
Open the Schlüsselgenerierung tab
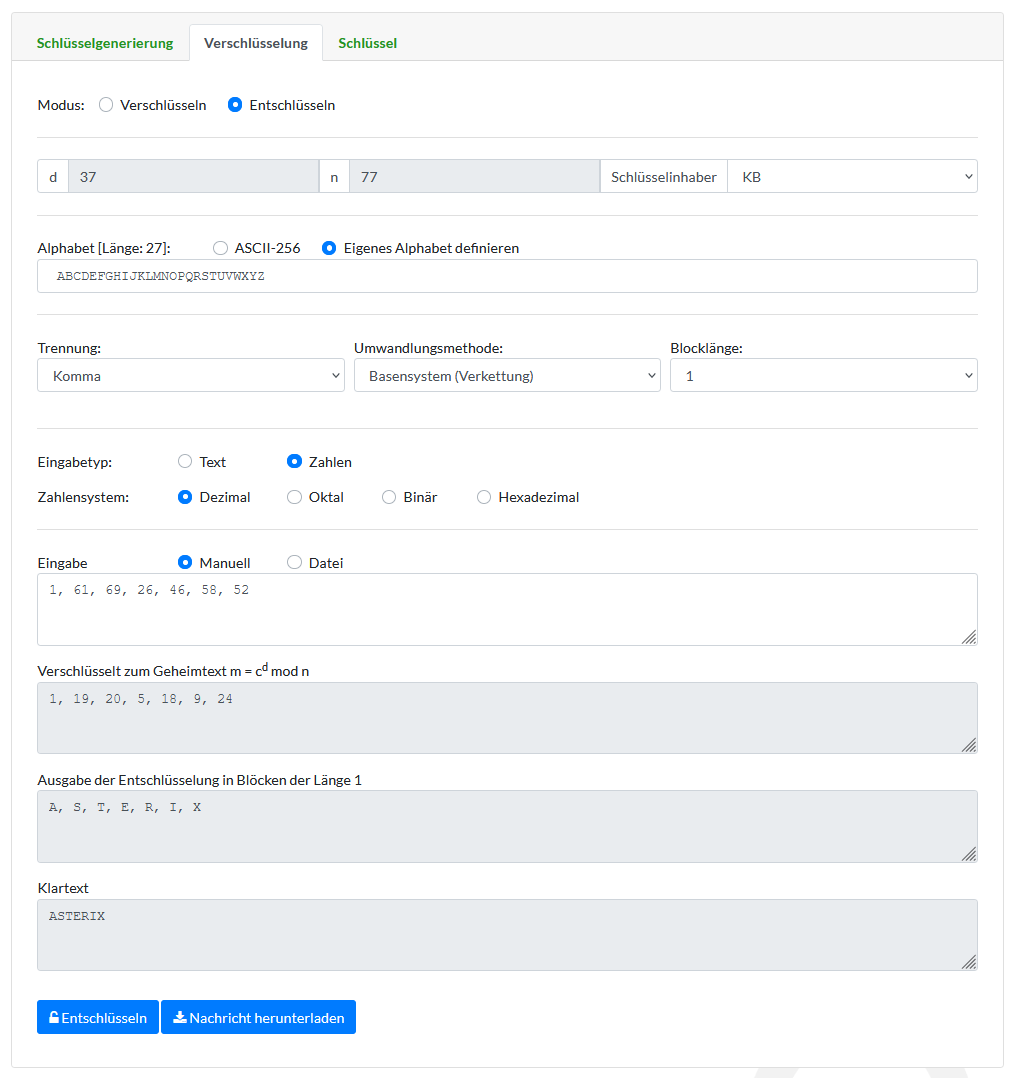coord(105,43)
